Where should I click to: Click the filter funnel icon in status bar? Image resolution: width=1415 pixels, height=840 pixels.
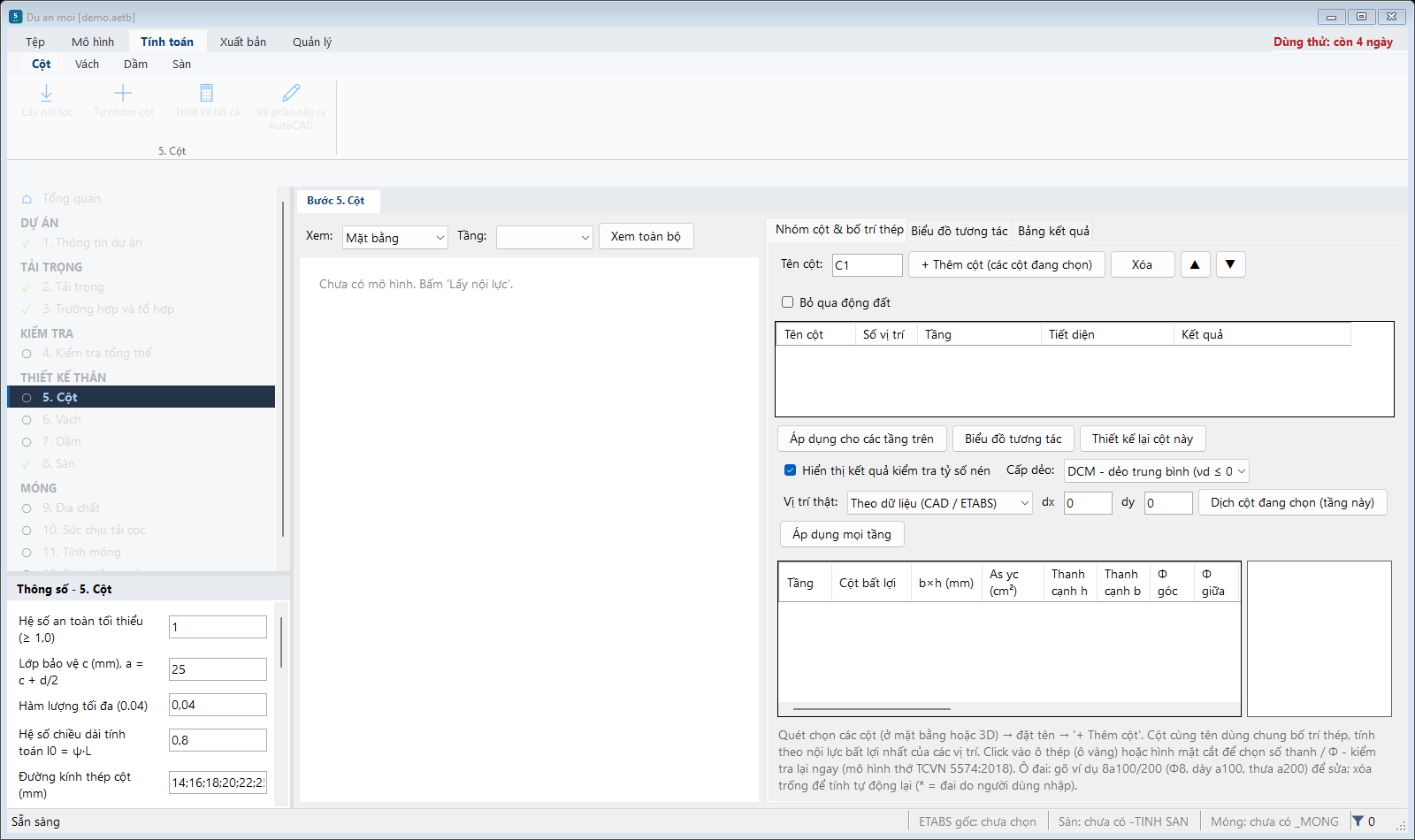(1358, 821)
